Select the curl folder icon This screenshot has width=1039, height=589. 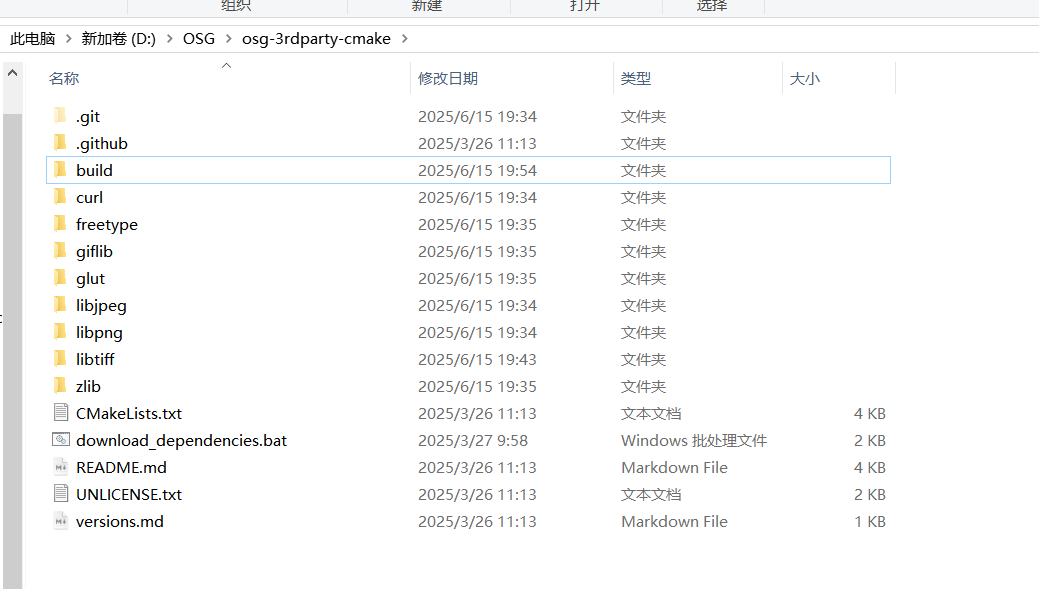(61, 197)
